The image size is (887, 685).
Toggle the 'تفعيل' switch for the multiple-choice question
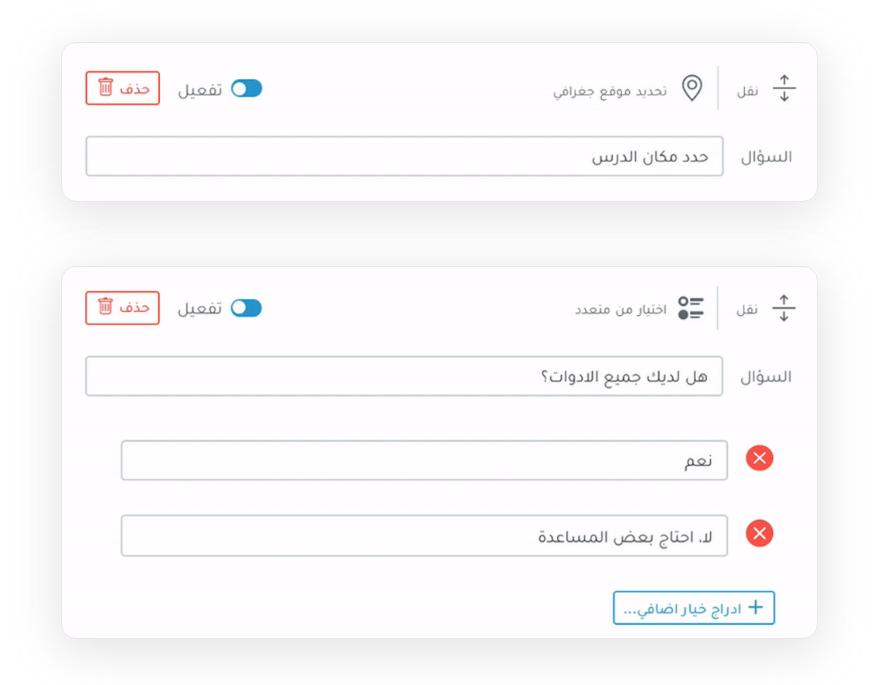coord(246,308)
